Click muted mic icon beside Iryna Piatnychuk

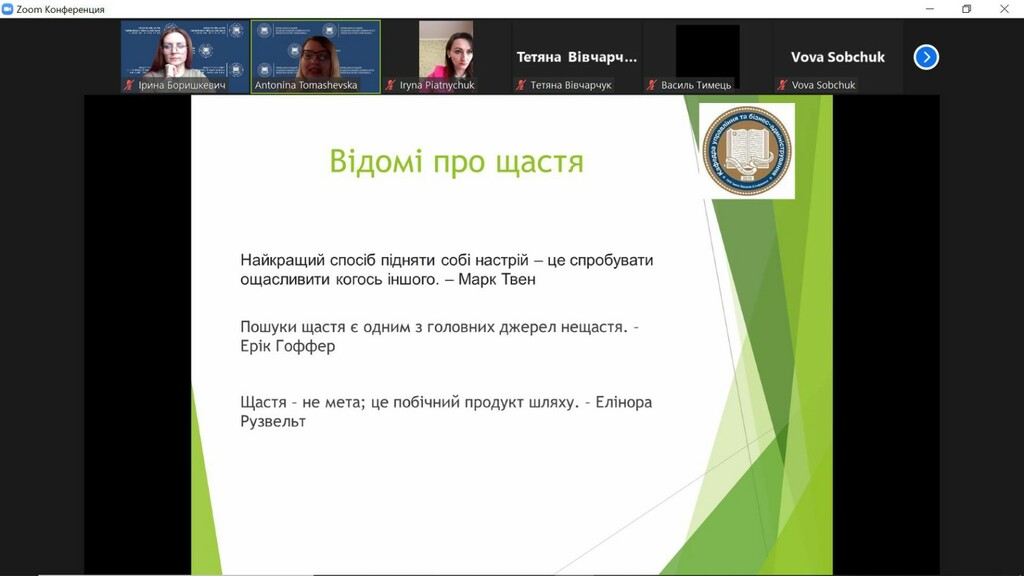[x=390, y=85]
